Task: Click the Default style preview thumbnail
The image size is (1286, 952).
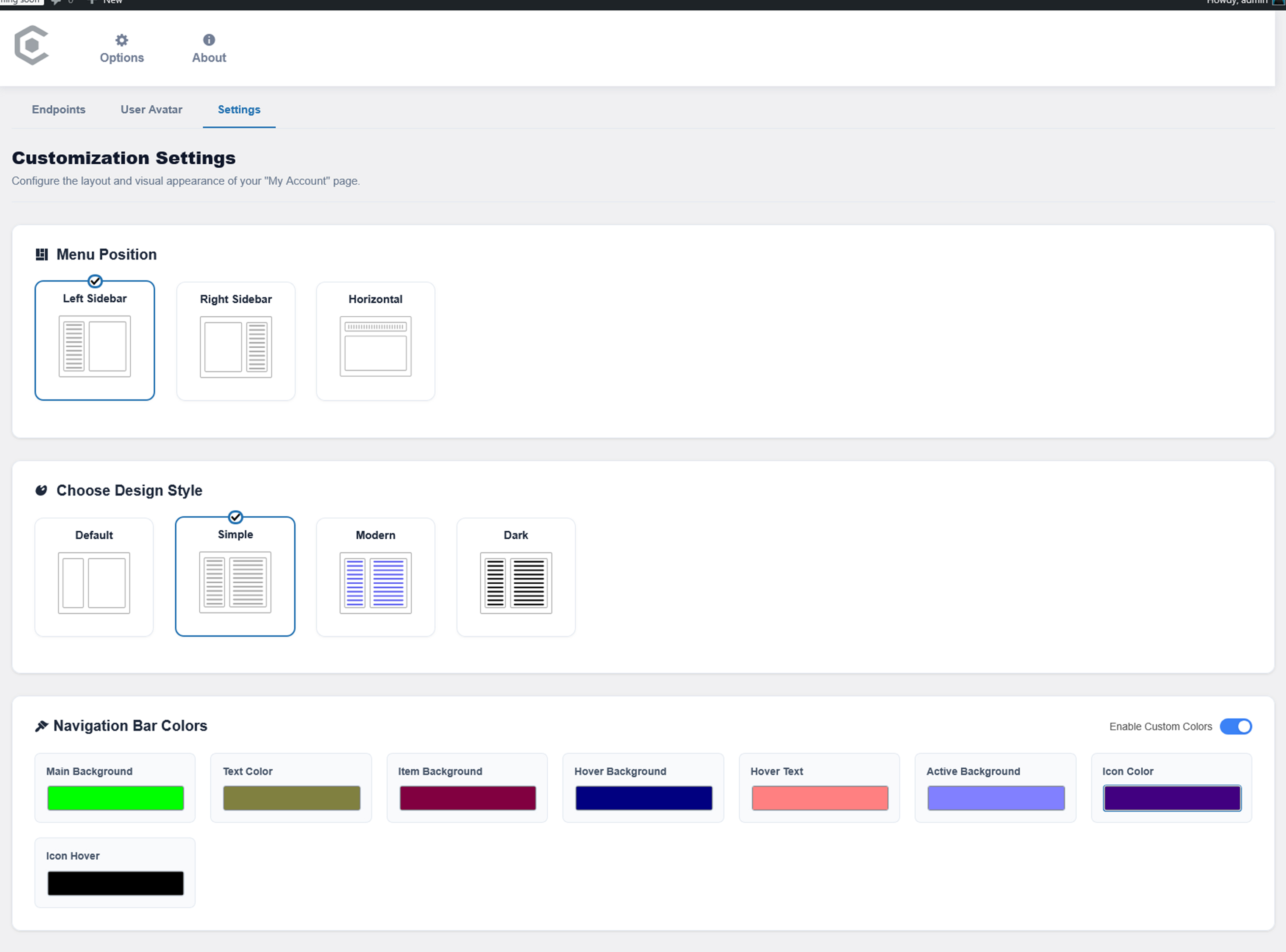Action: tap(94, 583)
